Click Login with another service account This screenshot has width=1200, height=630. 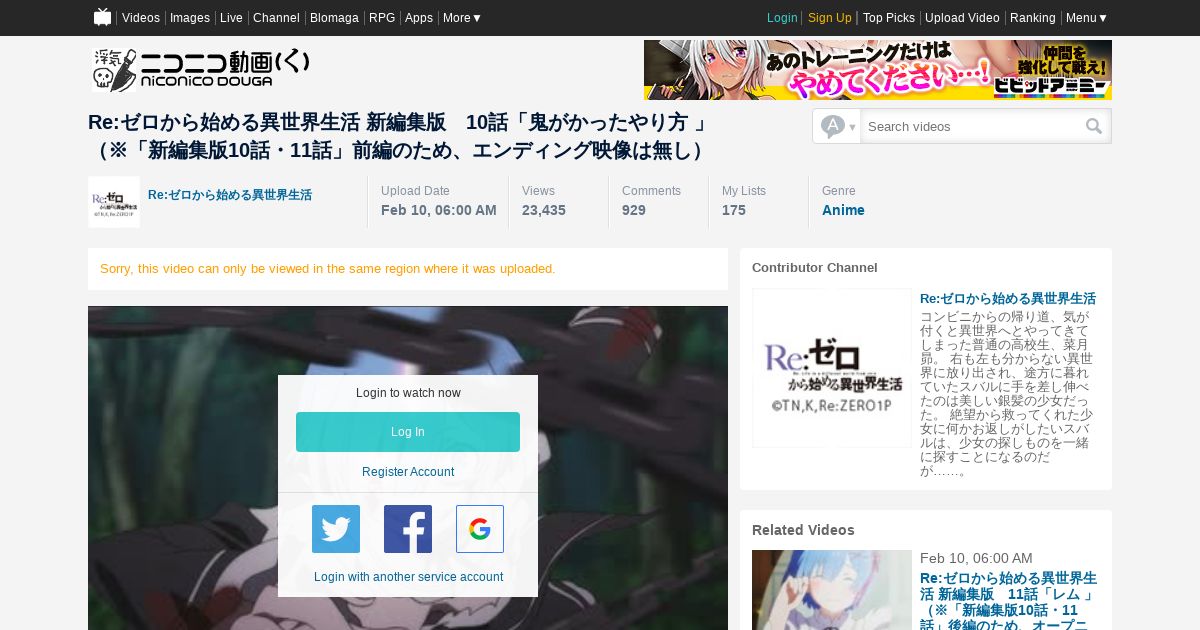pos(408,577)
